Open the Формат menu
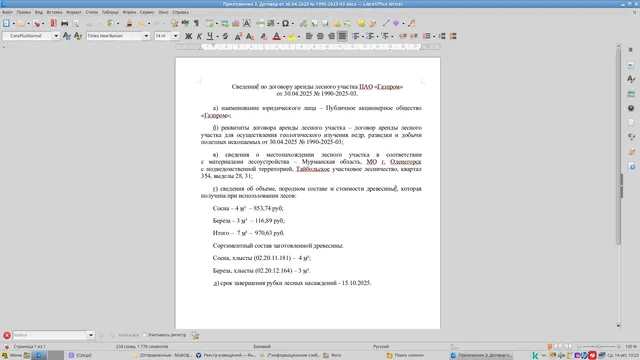Viewport: 640px width, 360px height. click(74, 12)
